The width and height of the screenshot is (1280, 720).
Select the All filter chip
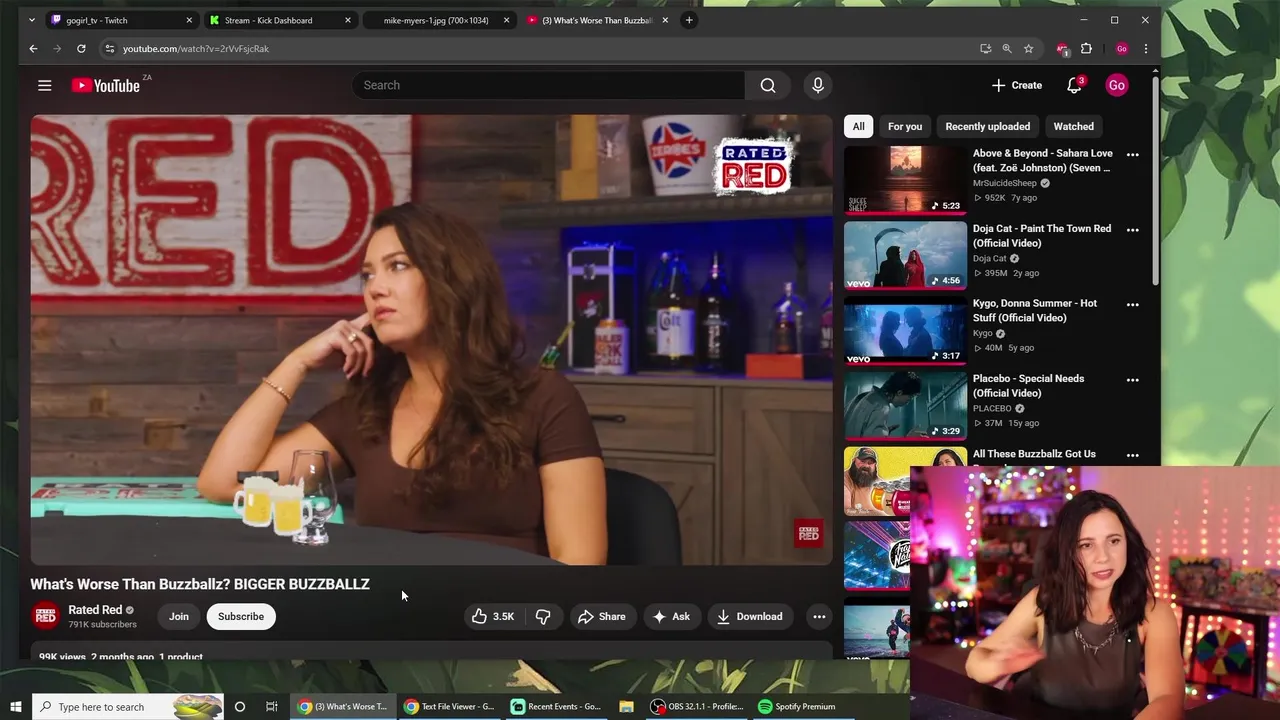tap(858, 126)
